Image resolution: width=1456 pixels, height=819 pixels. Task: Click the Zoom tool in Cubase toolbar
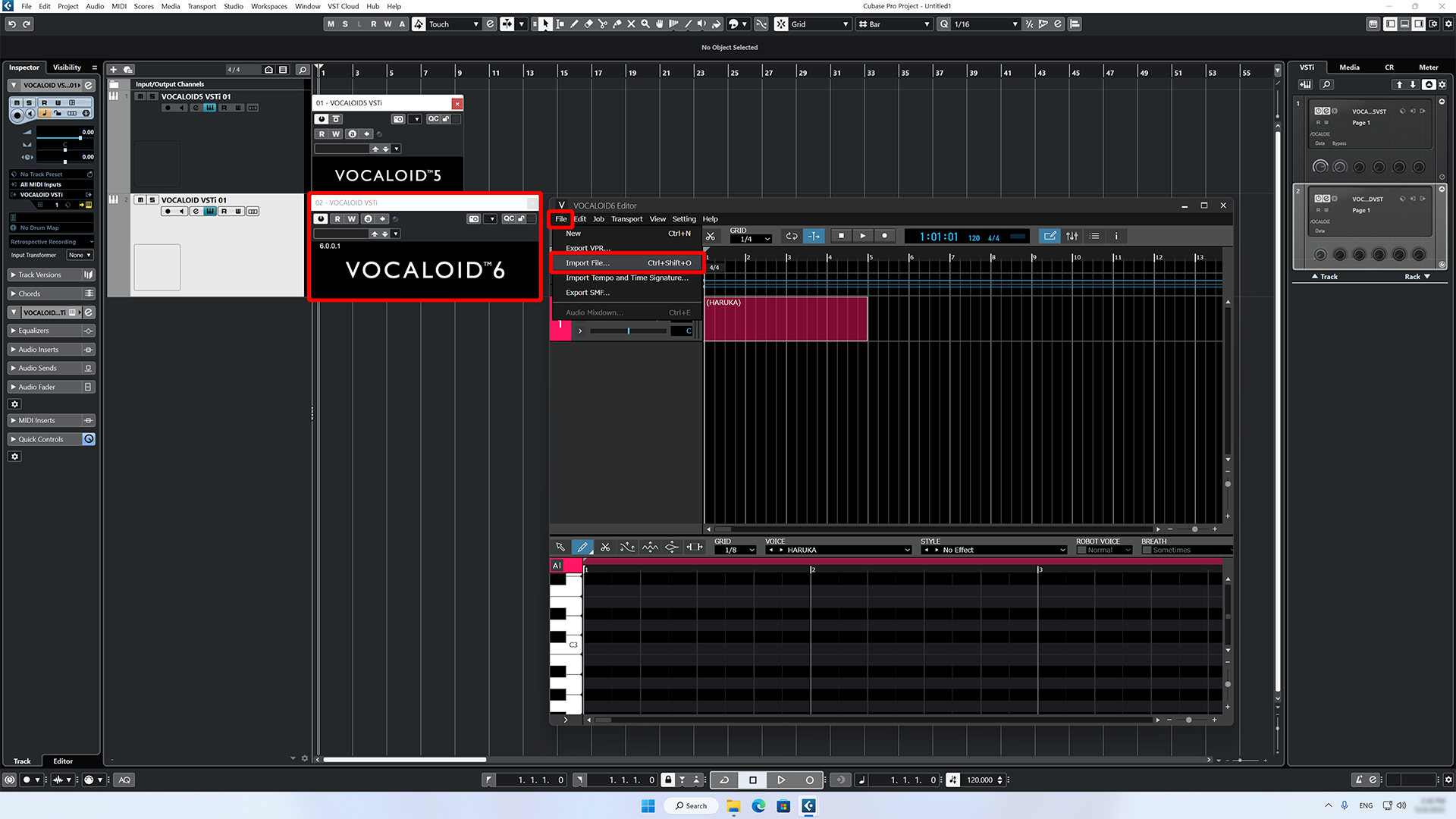[645, 24]
